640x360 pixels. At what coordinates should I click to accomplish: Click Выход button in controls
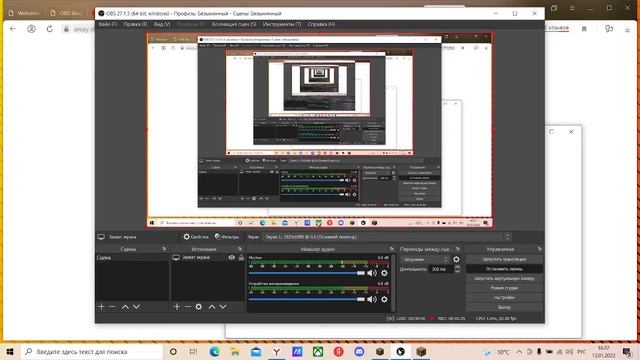click(504, 307)
